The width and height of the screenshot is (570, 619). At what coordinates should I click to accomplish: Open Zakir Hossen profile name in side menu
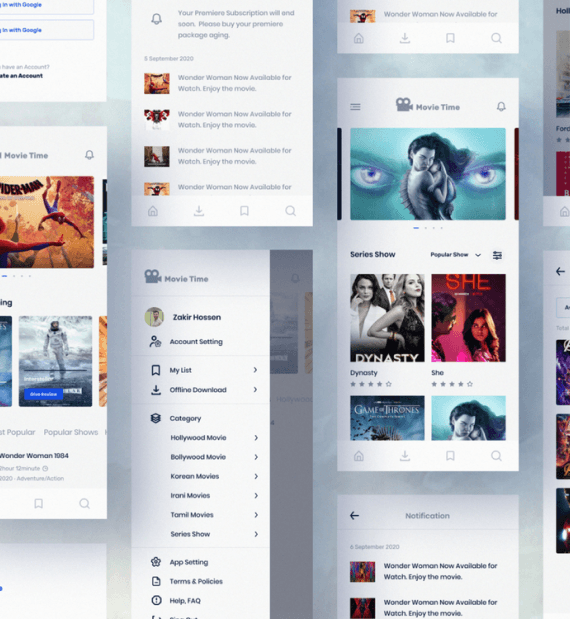(197, 317)
